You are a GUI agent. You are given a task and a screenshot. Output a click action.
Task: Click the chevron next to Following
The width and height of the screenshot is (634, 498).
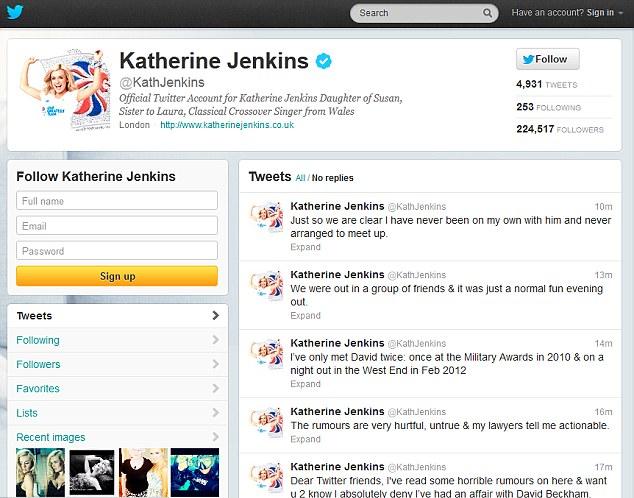(x=216, y=340)
